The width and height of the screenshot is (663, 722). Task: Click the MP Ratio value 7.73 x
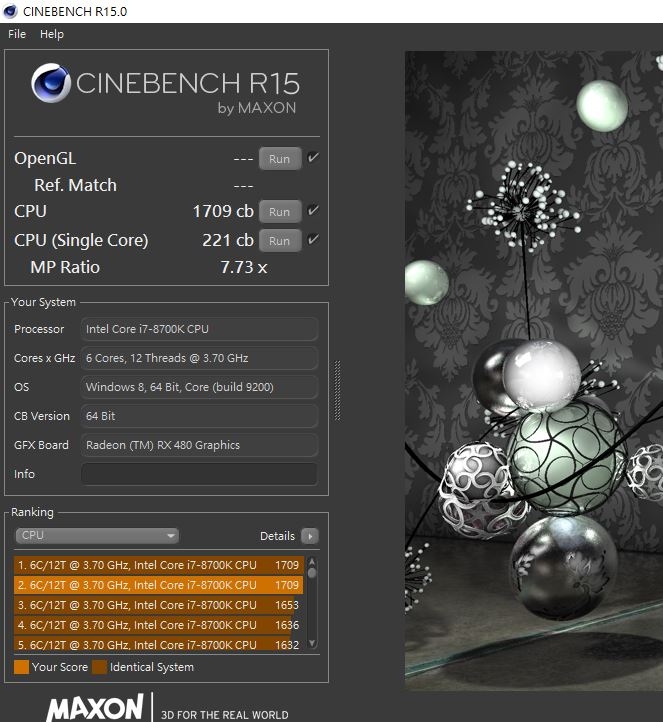244,267
